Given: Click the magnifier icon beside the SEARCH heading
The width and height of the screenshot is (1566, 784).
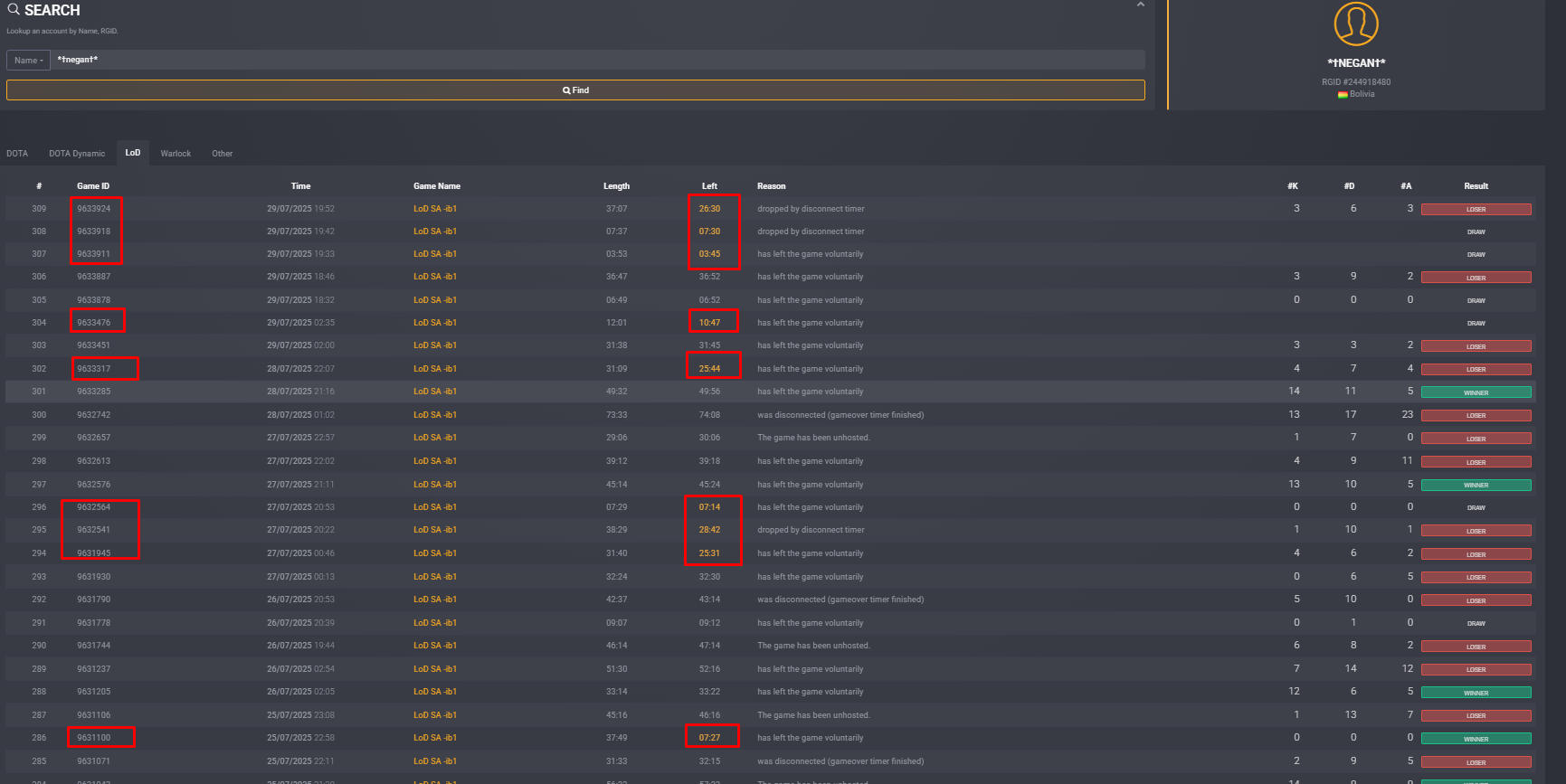Looking at the screenshot, I should (14, 9).
